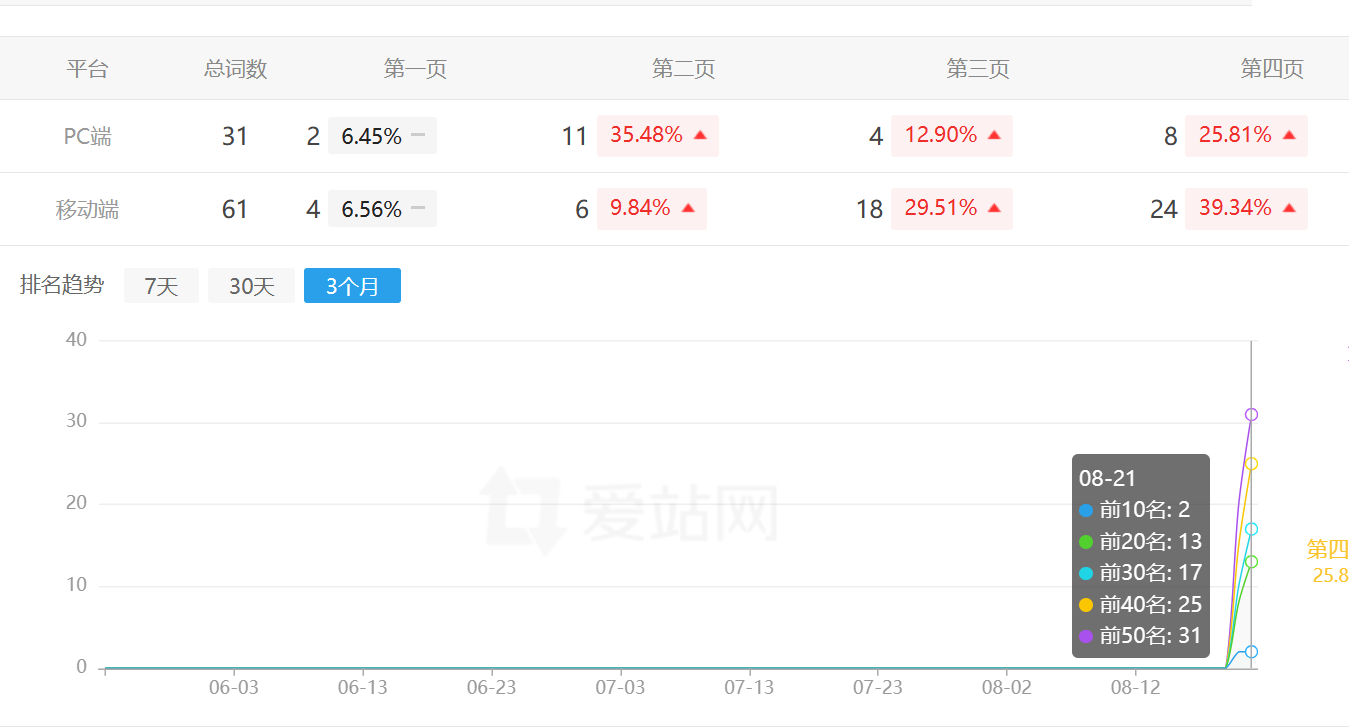Click red up arrow beside 25.81%
Image resolution: width=1349 pixels, height=727 pixels.
(x=1289, y=135)
